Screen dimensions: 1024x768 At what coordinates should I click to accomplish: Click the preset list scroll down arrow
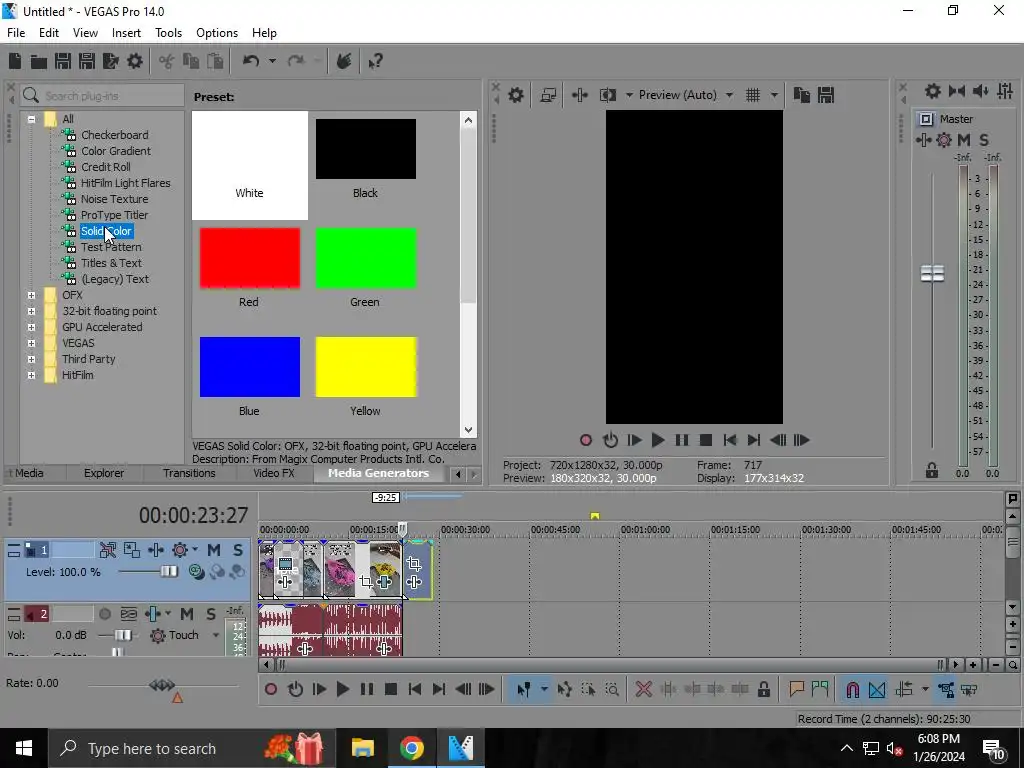pyautogui.click(x=468, y=430)
